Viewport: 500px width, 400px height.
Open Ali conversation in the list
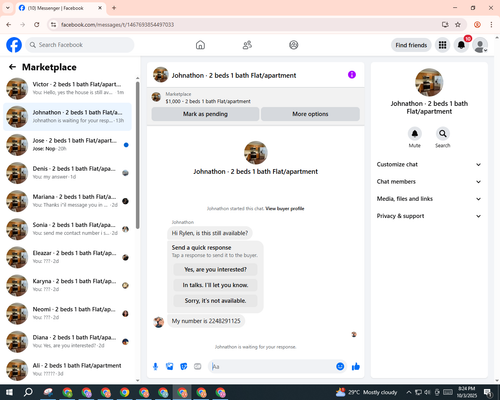click(x=67, y=369)
